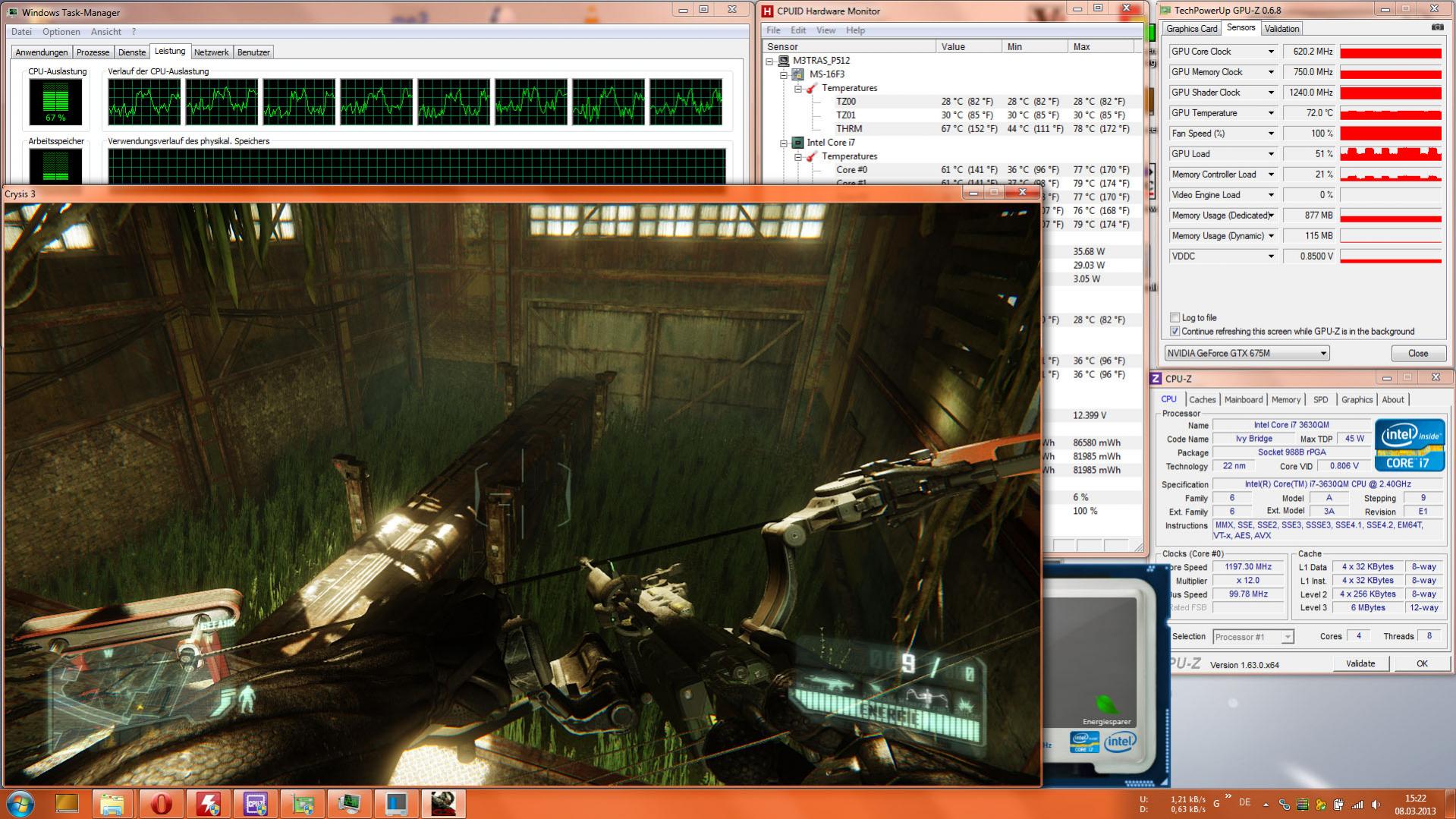Click the colored grid tray icon
Screen dimensions: 1456x819
pos(1303,805)
